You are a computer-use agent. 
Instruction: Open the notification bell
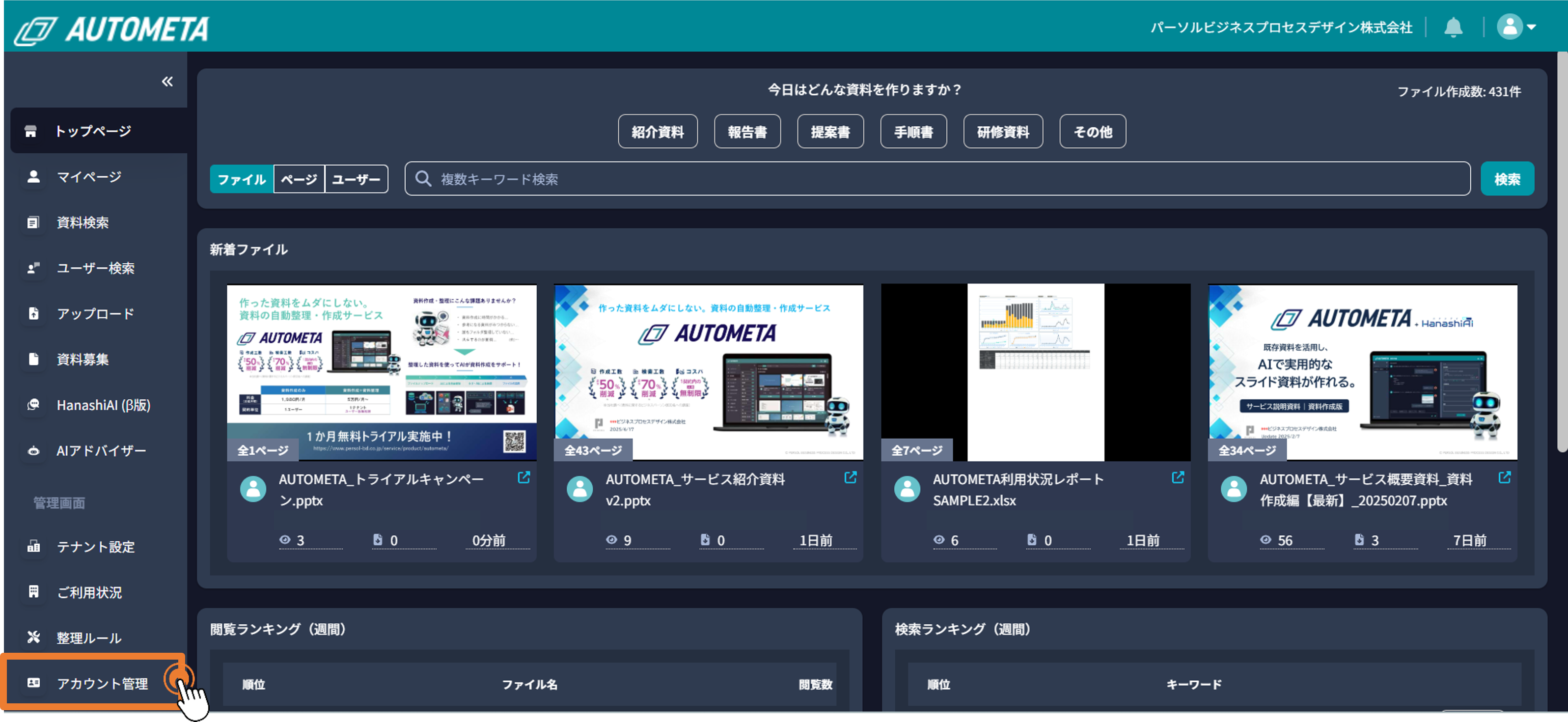1453,28
